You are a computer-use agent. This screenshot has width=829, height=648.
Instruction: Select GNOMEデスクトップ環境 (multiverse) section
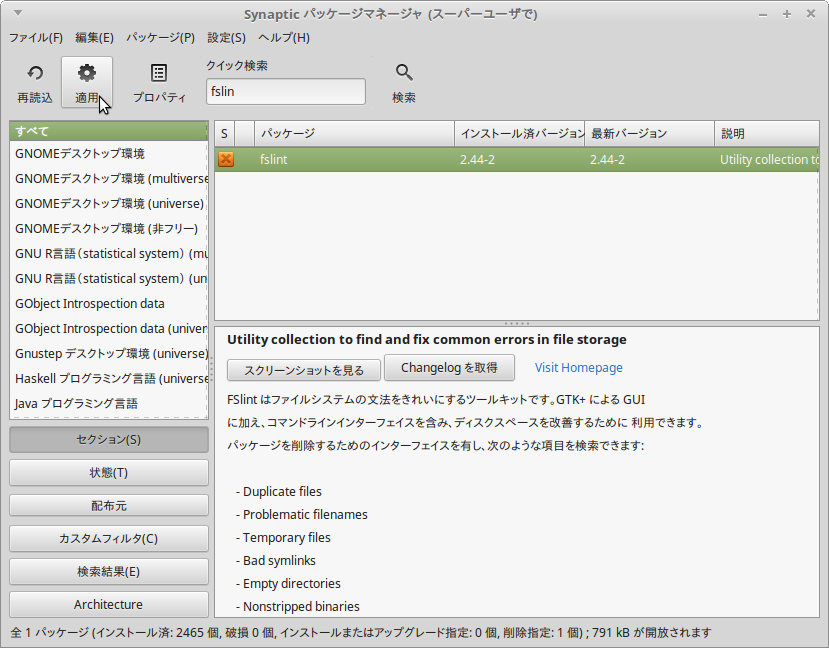pos(108,179)
